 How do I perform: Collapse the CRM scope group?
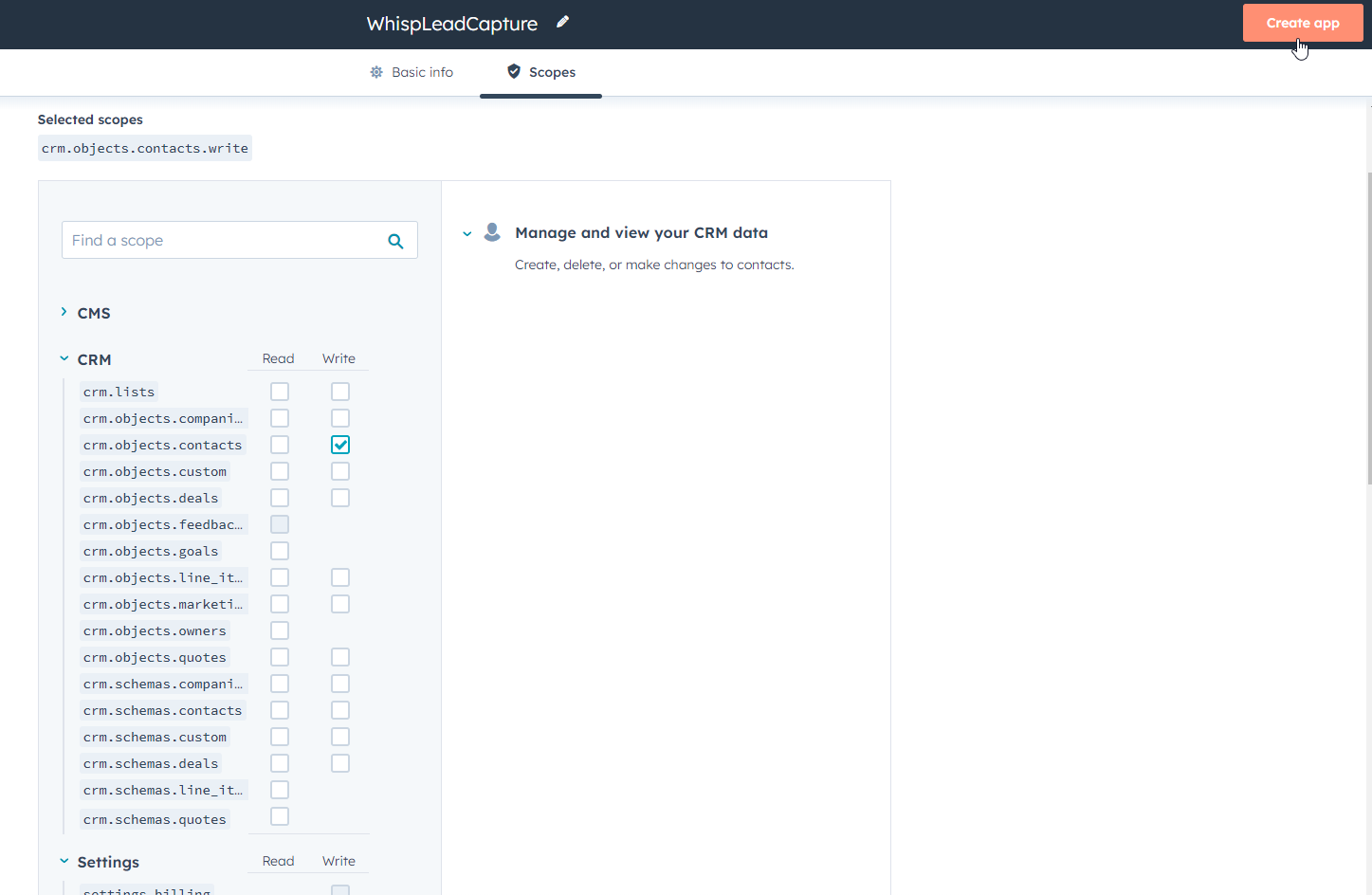pos(64,358)
